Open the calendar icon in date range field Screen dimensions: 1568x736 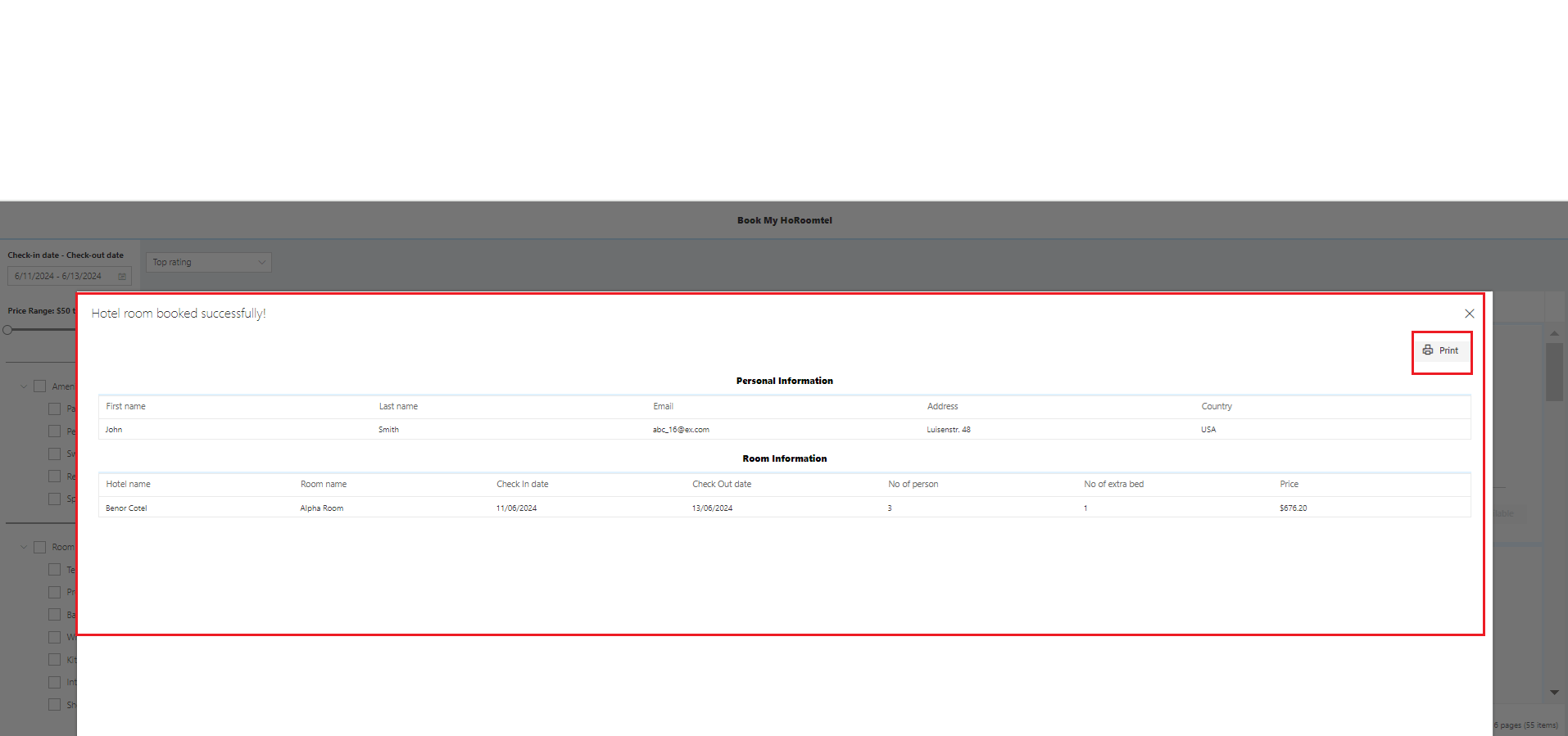pyautogui.click(x=122, y=277)
